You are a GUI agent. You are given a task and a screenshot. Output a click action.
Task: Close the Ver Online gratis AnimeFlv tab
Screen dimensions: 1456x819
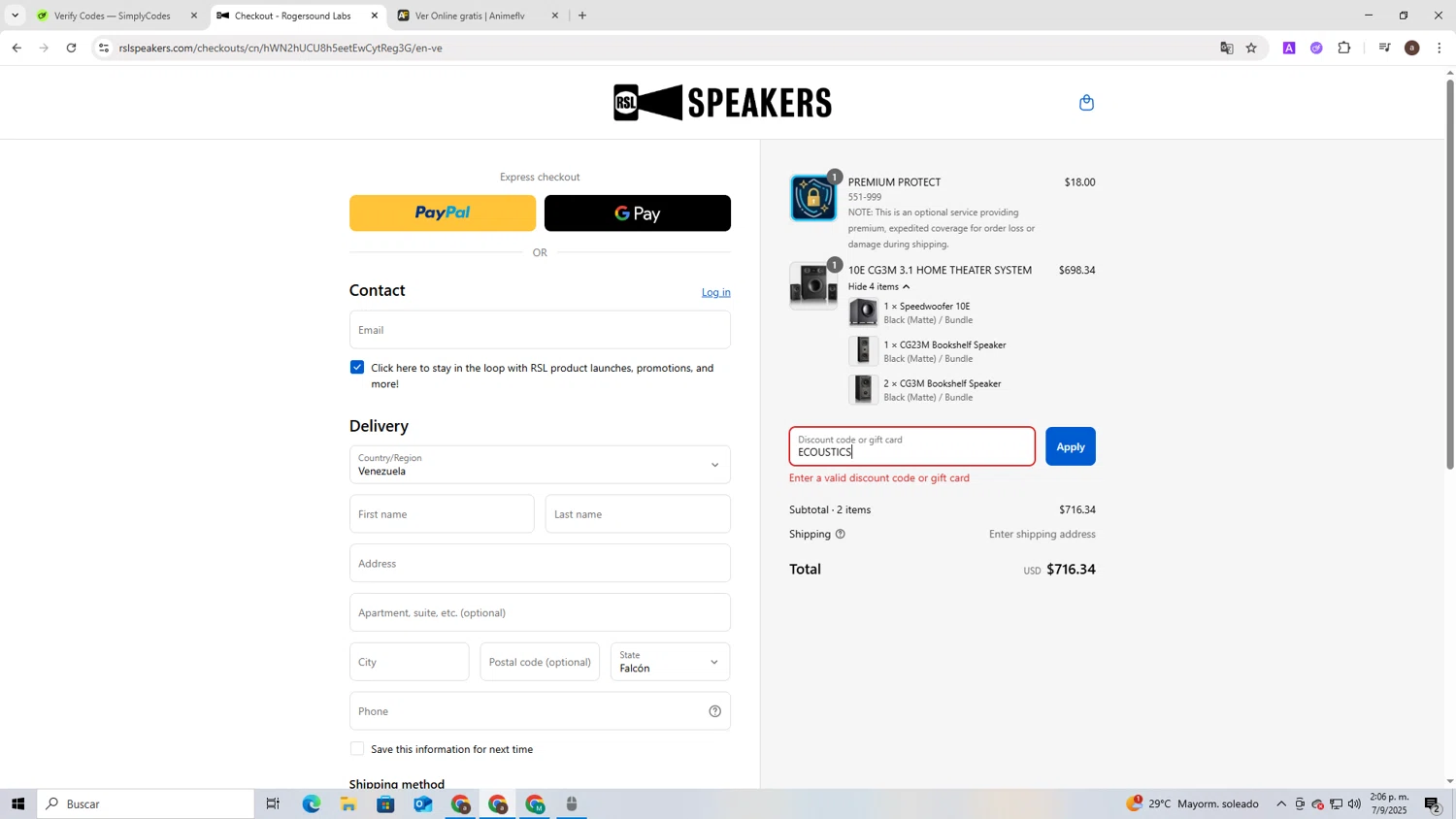pos(555,16)
